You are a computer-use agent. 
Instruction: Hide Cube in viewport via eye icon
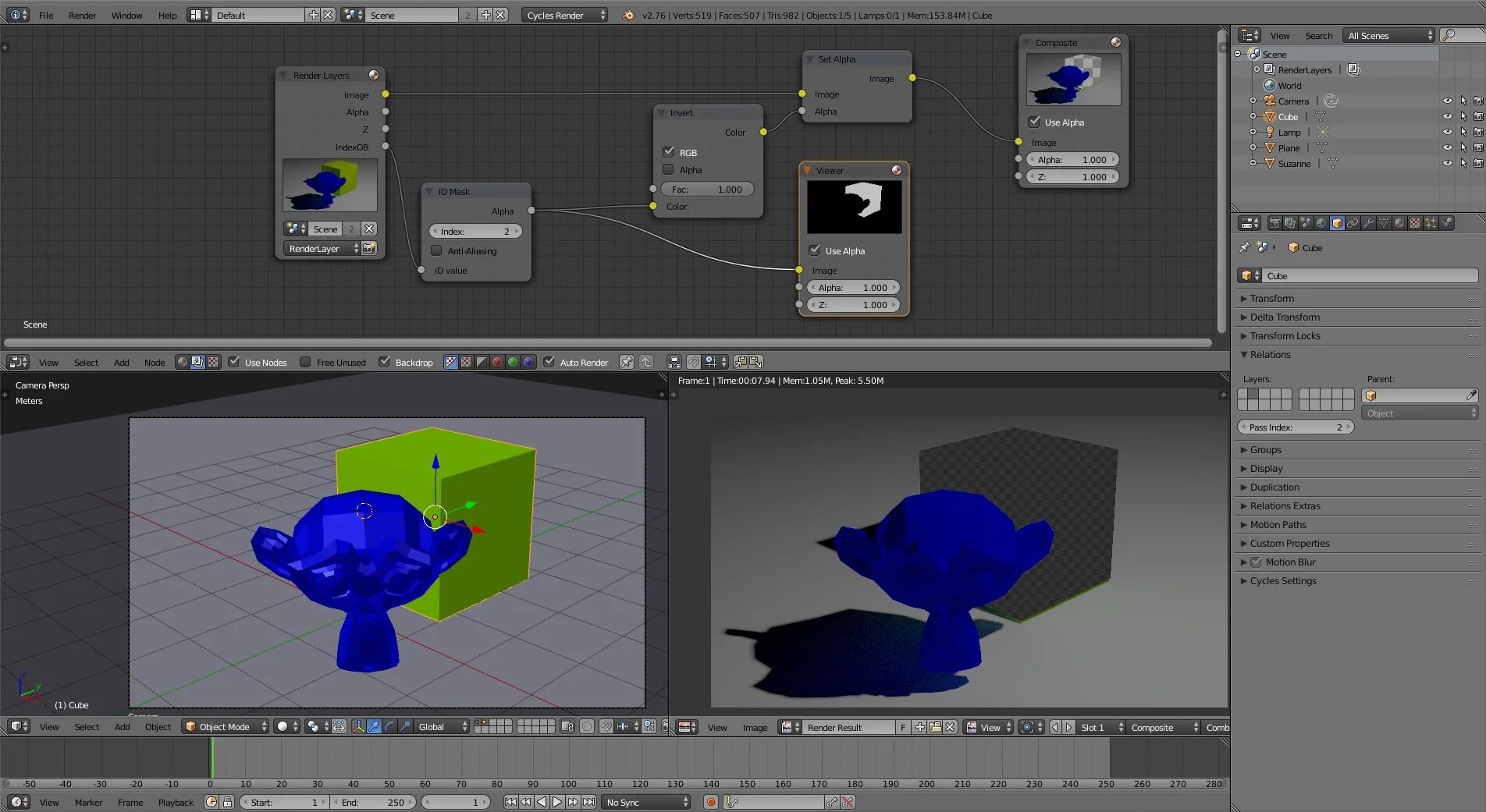(1447, 116)
